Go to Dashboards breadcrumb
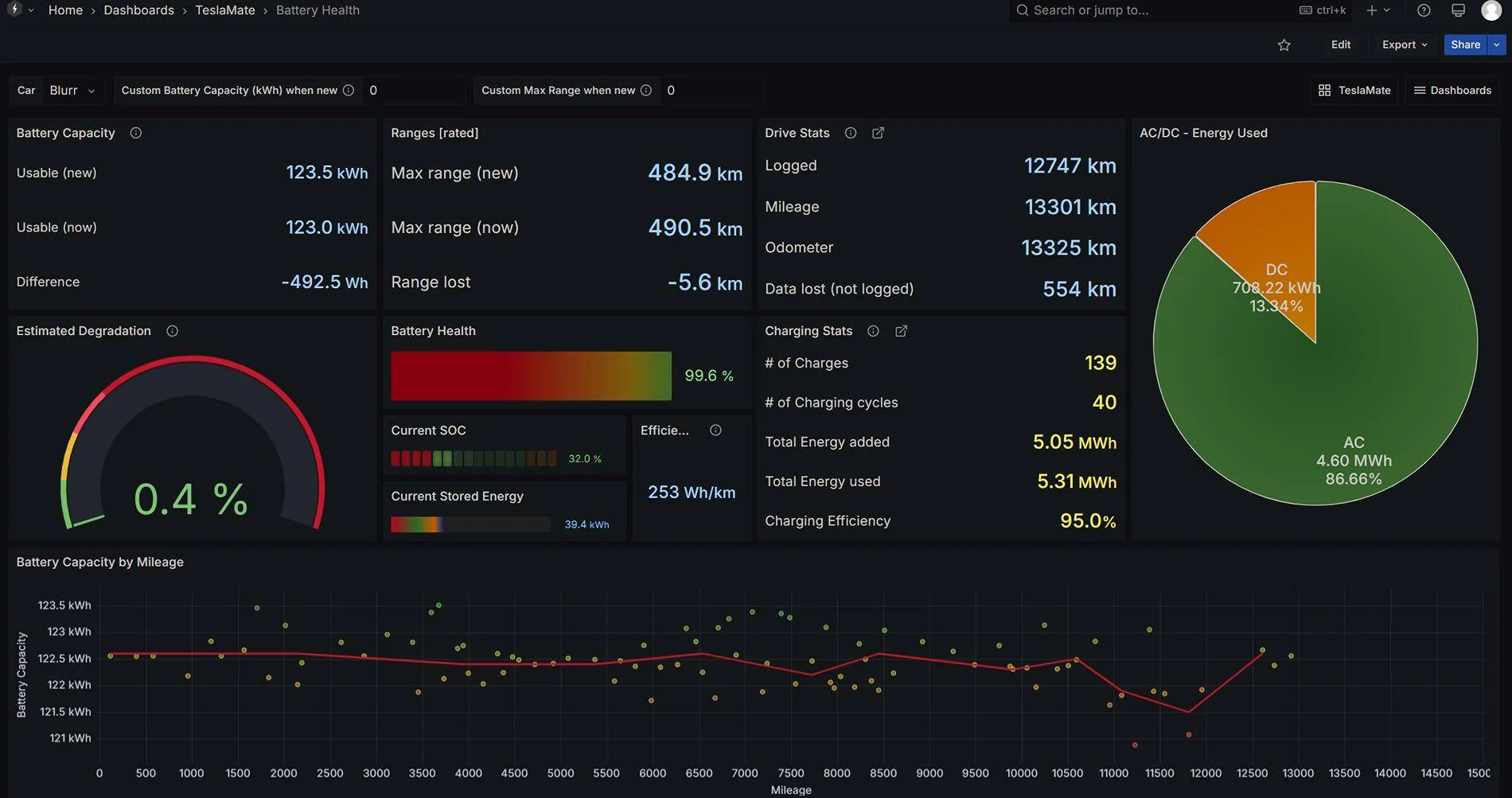This screenshot has width=1512, height=798. 138,10
